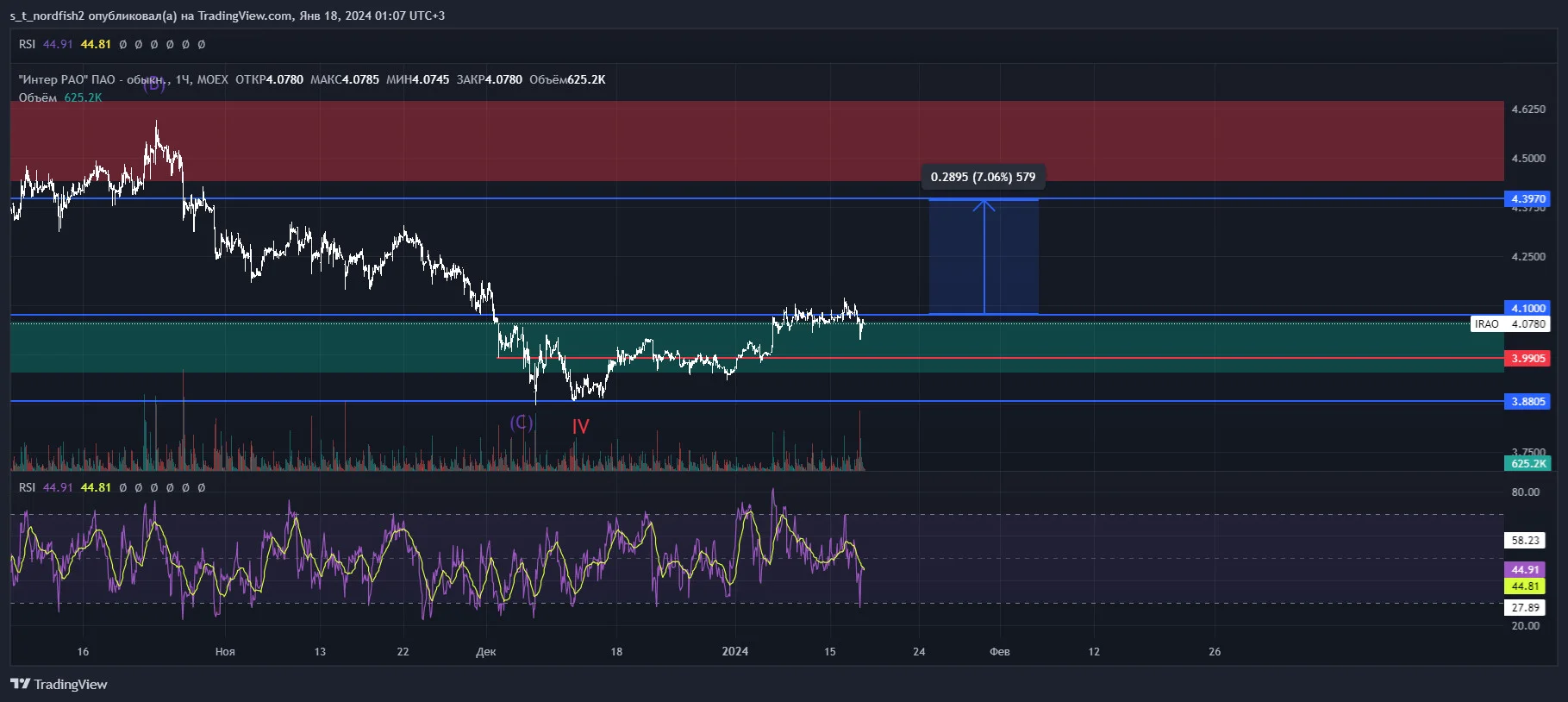Click the RSI 44.91 purple value label

click(x=1525, y=569)
